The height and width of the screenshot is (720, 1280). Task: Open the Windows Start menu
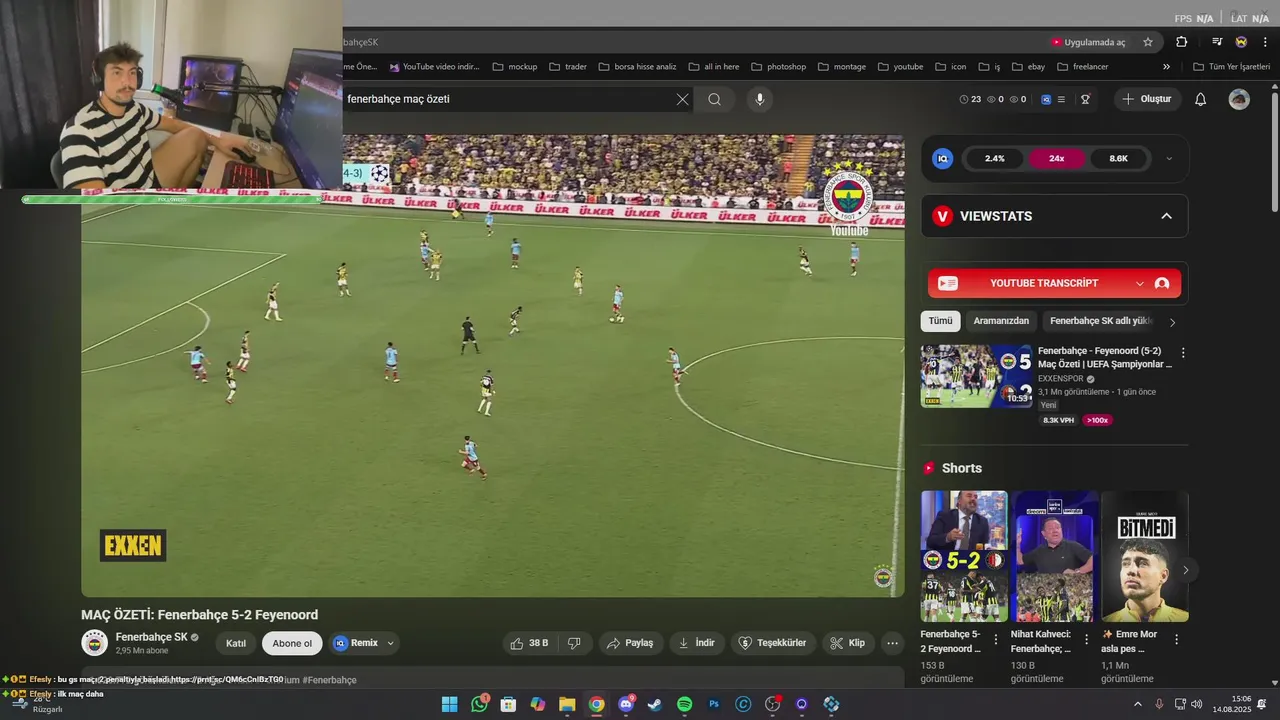[x=449, y=704]
